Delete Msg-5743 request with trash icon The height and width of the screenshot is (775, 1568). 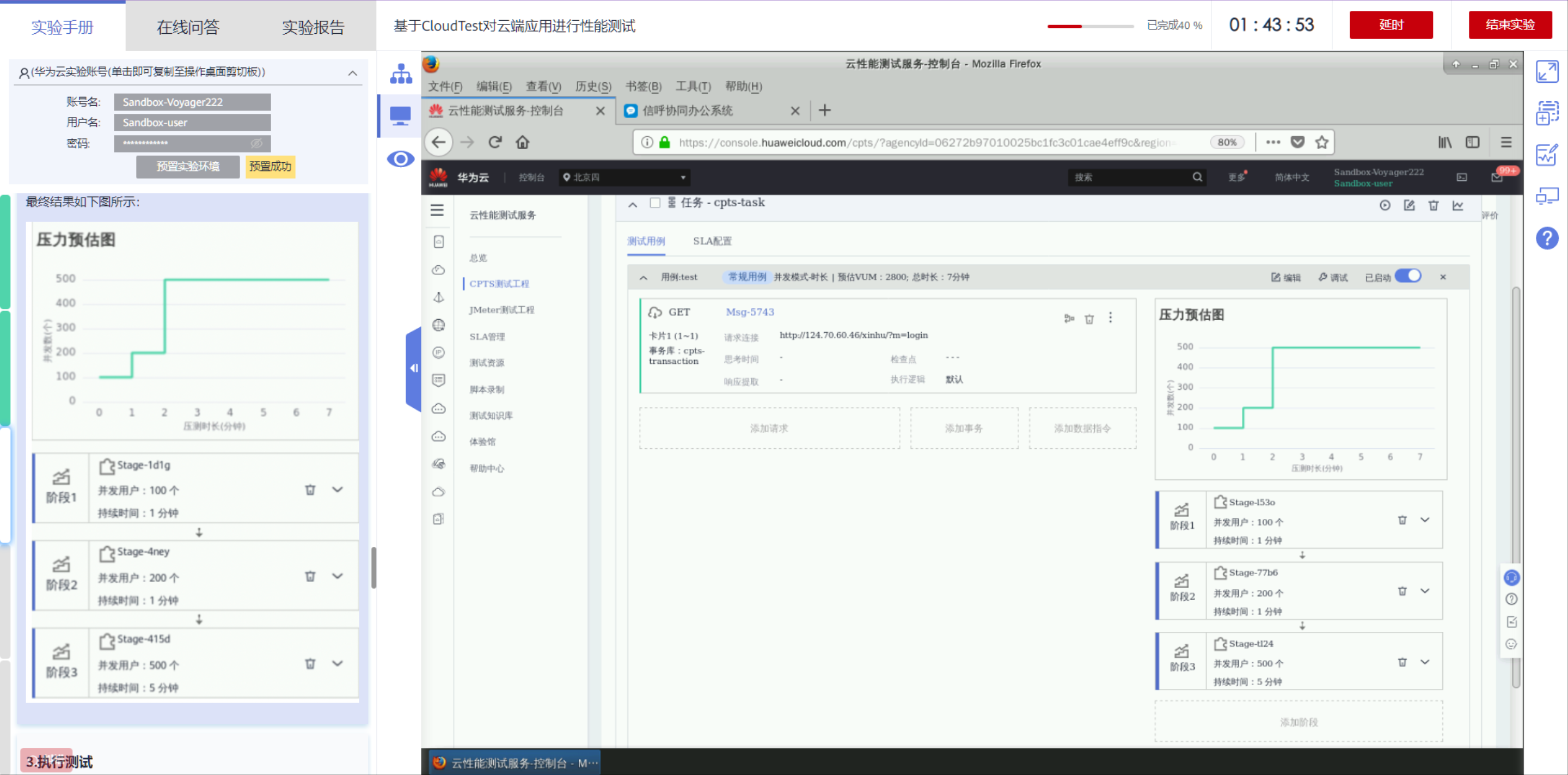[1089, 319]
